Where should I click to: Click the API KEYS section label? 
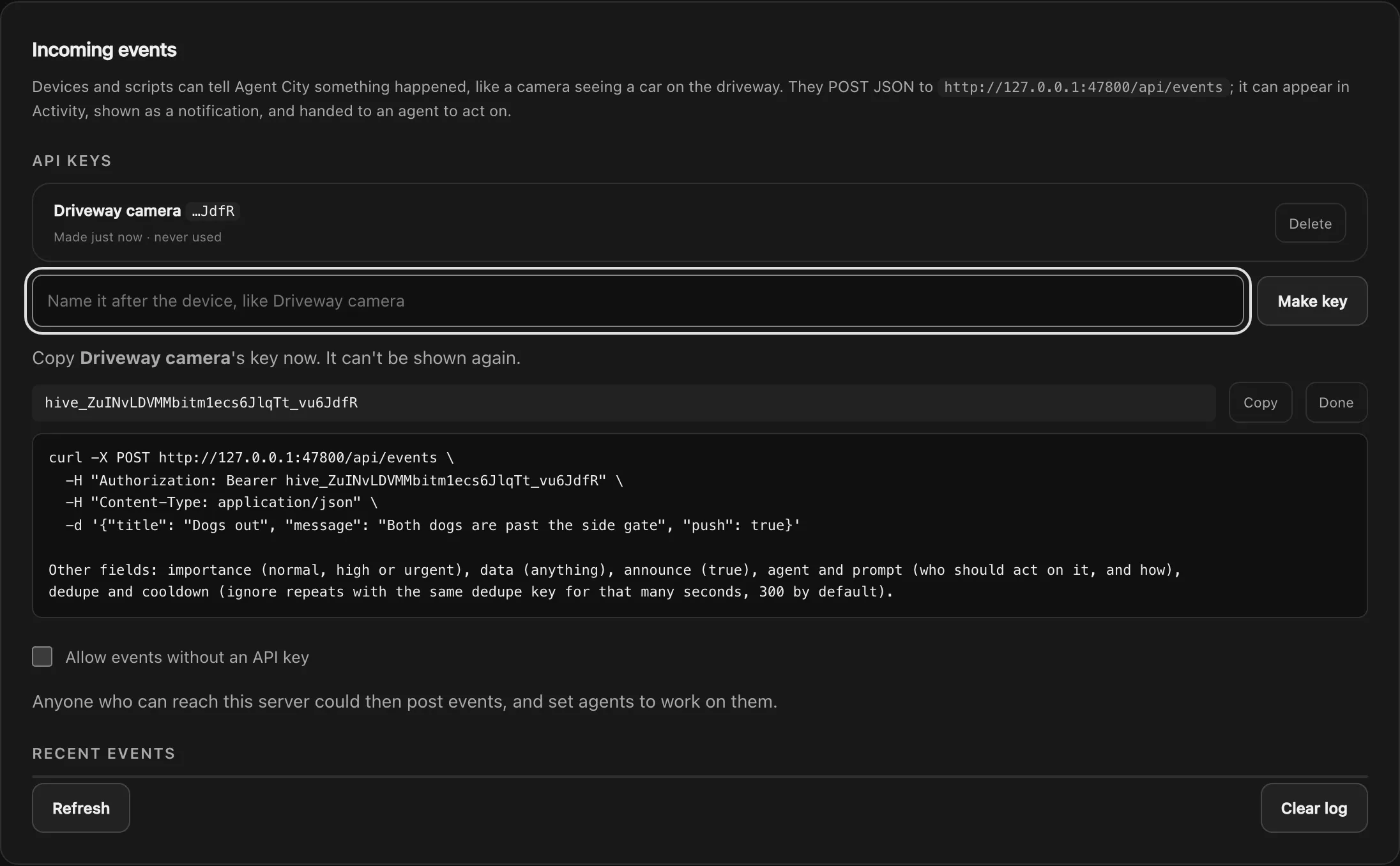point(72,161)
